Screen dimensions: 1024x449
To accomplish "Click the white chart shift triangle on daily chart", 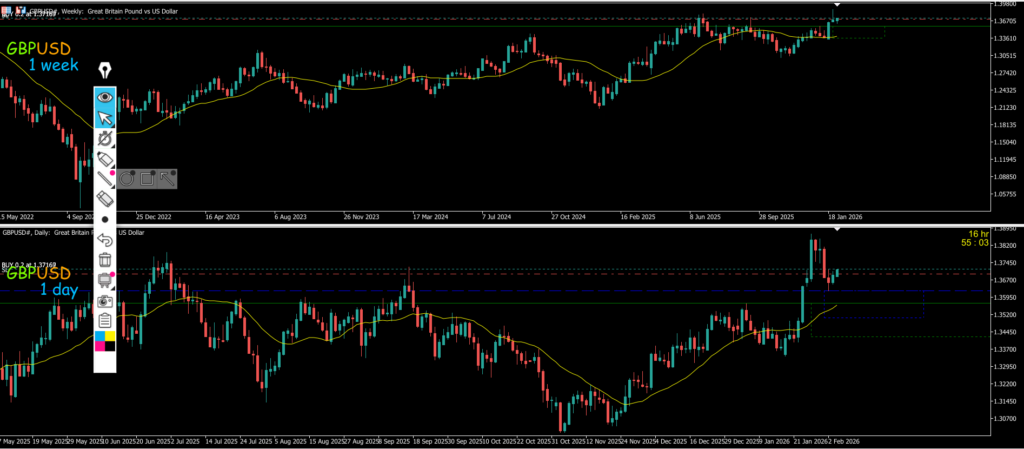I will [x=838, y=230].
